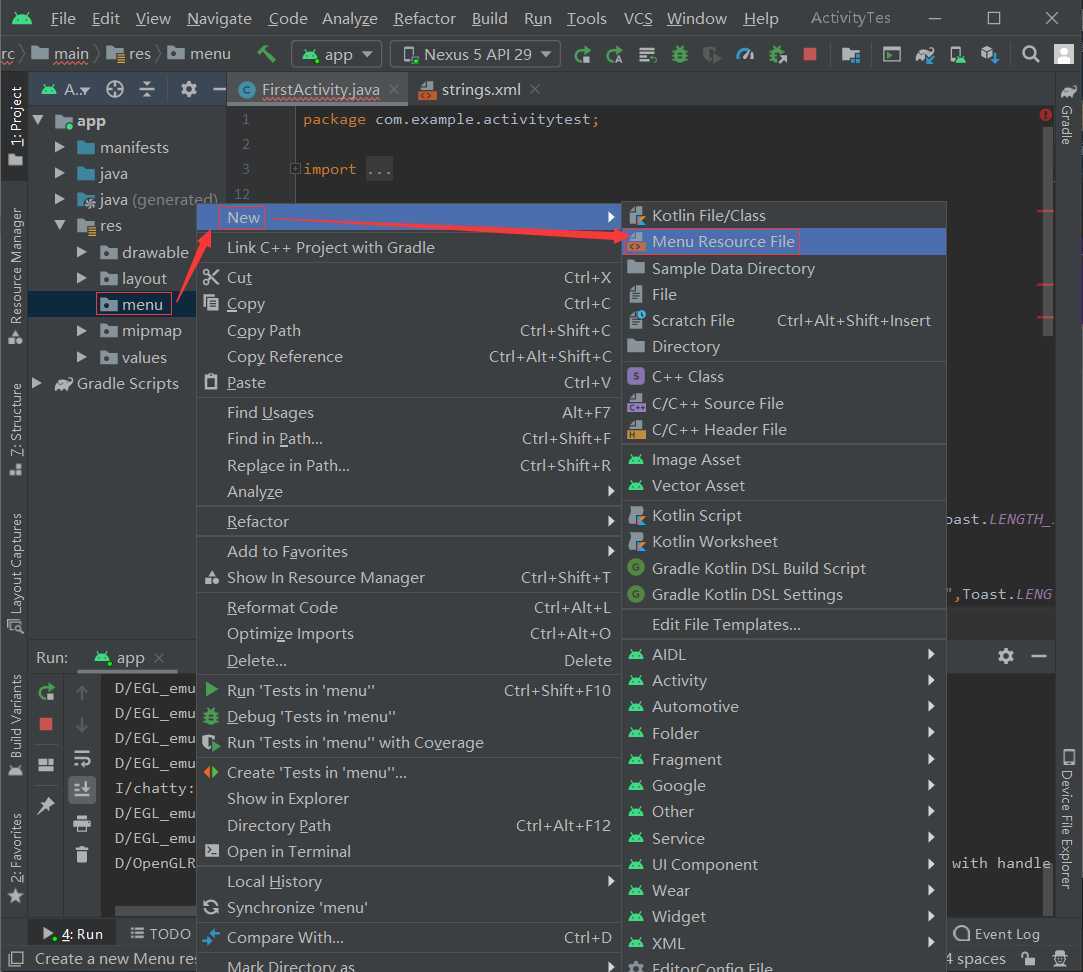Click the Clear All trash icon in Run panel

pos(82,855)
